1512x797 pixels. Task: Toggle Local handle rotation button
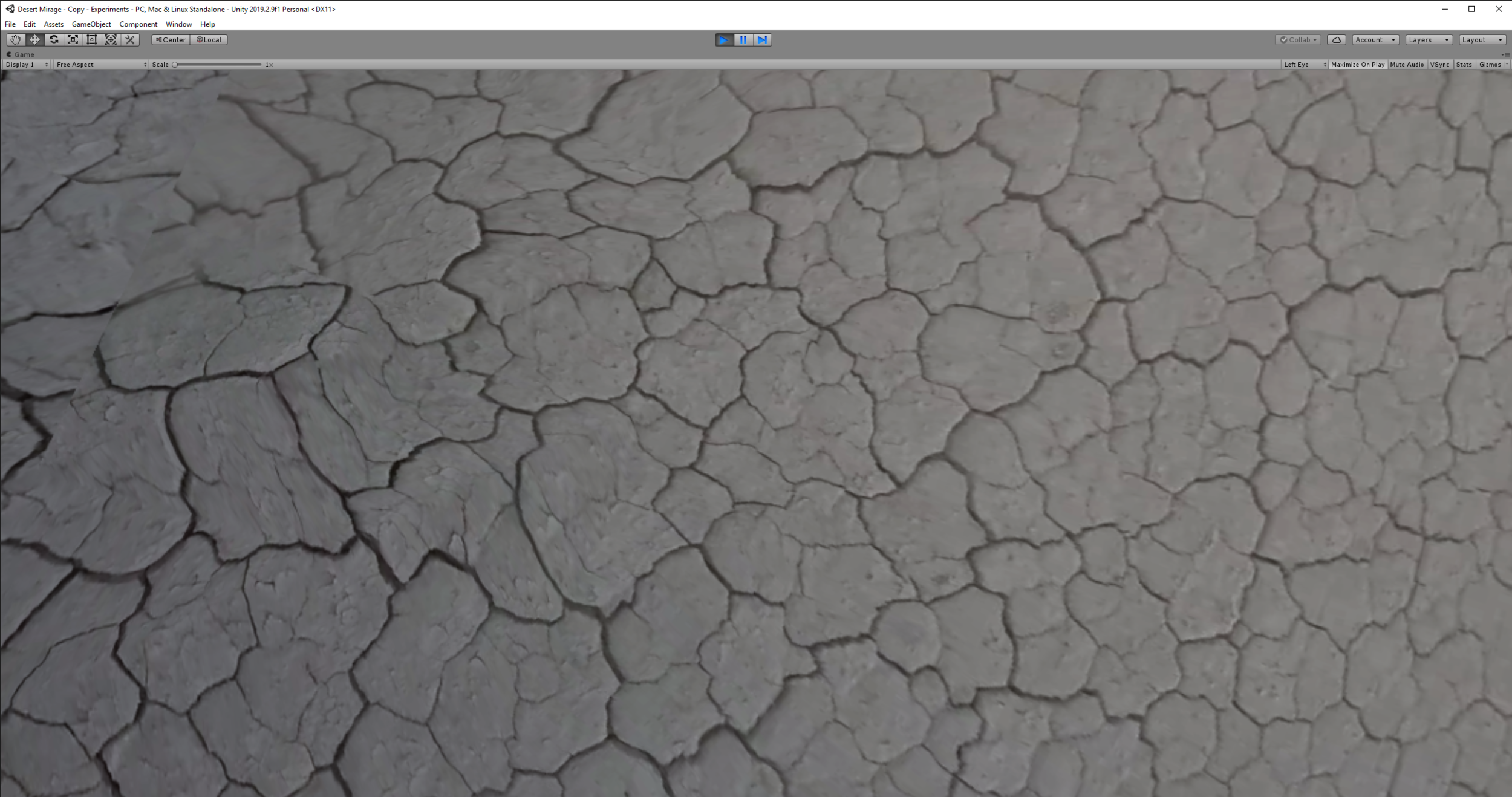[x=209, y=40]
